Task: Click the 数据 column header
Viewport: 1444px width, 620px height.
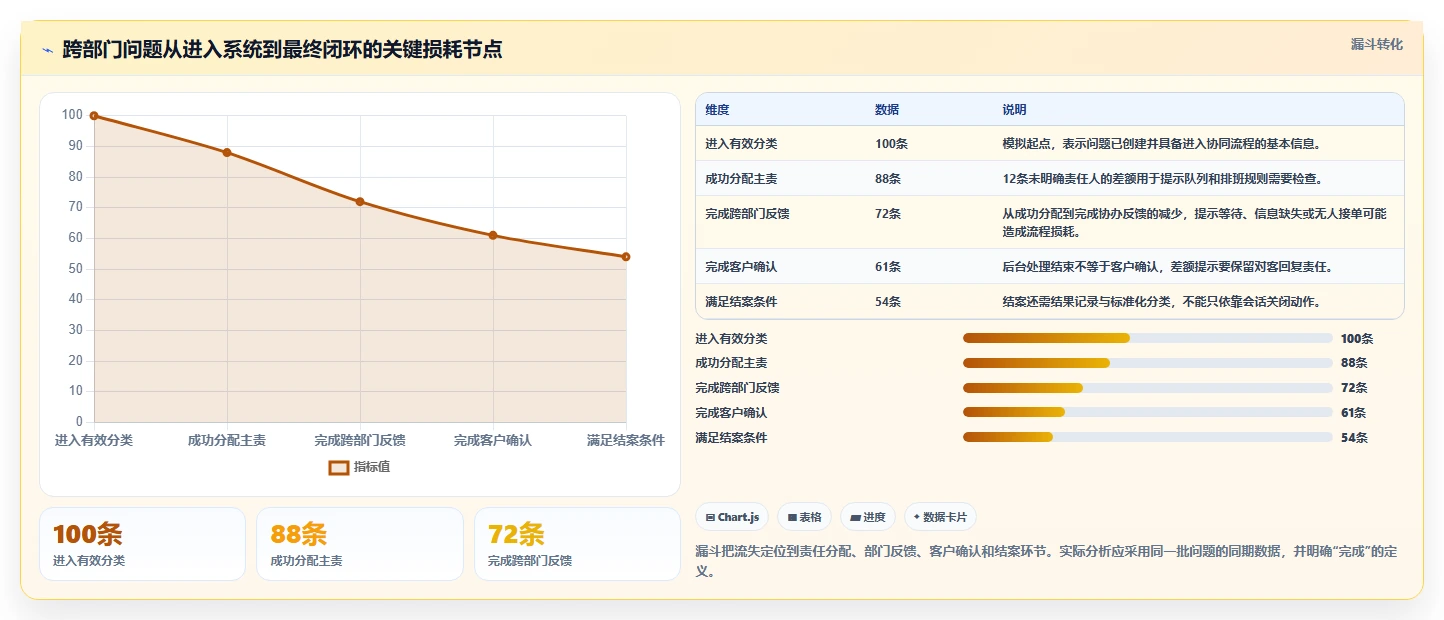Action: coord(887,110)
